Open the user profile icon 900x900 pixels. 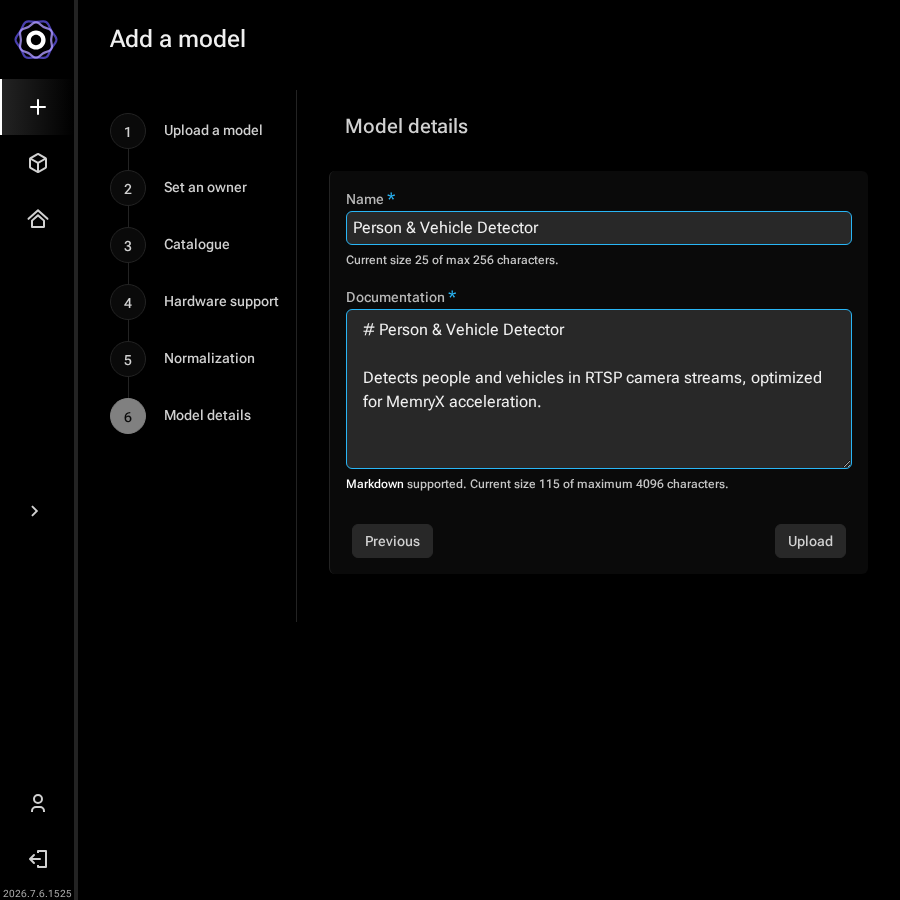point(38,803)
